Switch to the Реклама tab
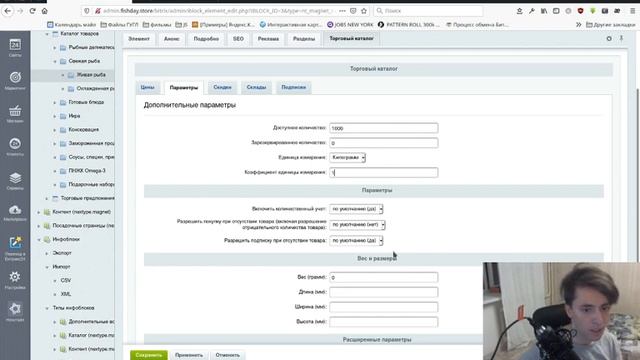Viewport: 640px width, 360px height. (268, 39)
